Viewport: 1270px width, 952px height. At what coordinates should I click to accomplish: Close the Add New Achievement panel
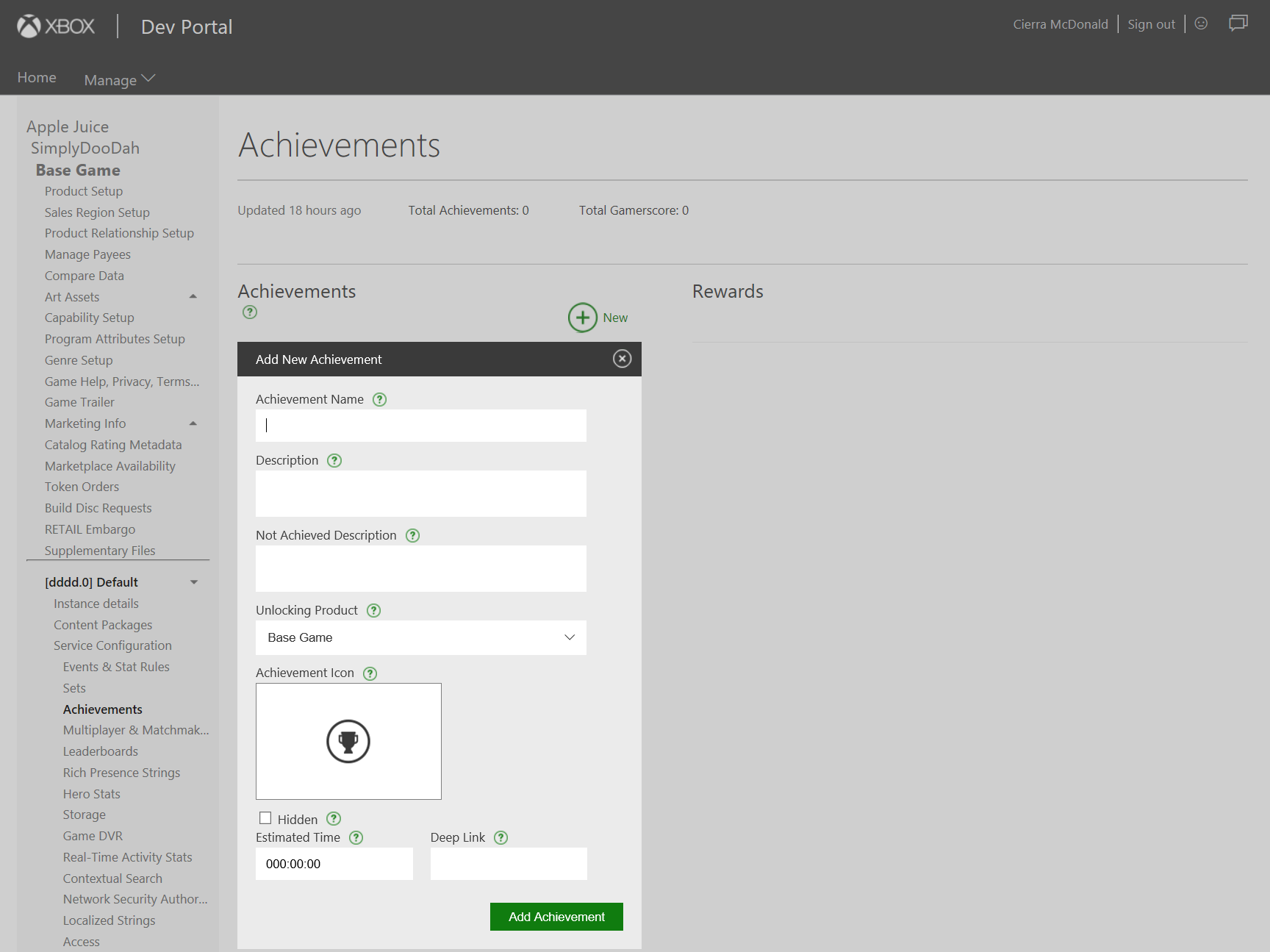(x=623, y=359)
